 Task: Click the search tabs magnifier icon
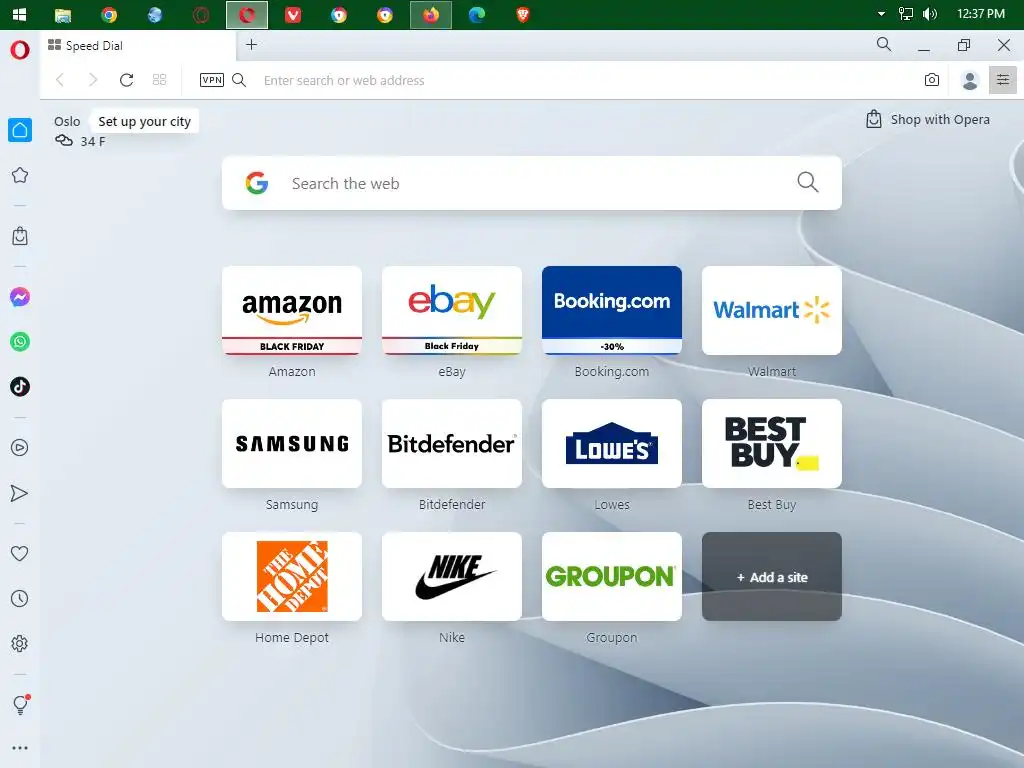point(884,44)
